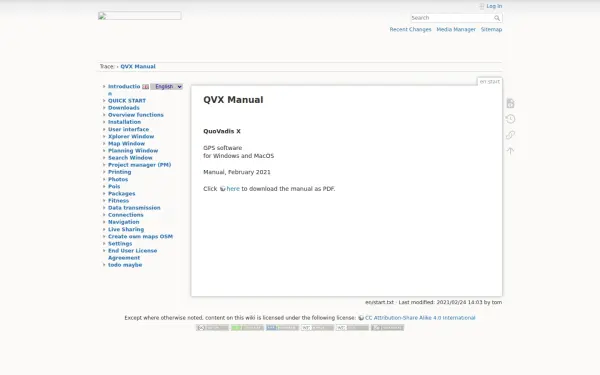Open Photos in sidebar

click(x=118, y=179)
